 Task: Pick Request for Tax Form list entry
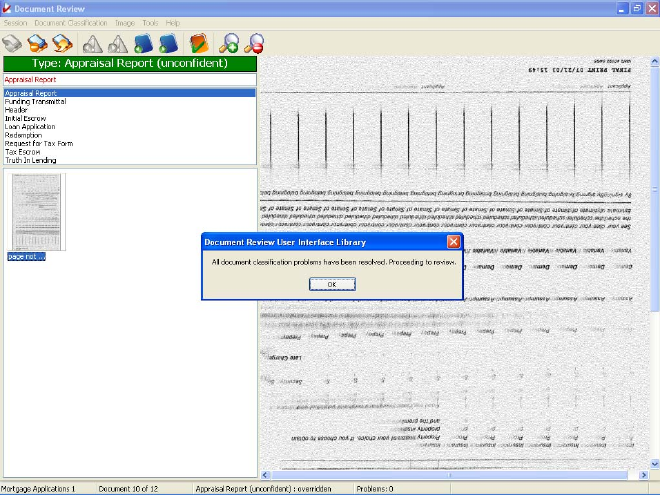tap(38, 143)
